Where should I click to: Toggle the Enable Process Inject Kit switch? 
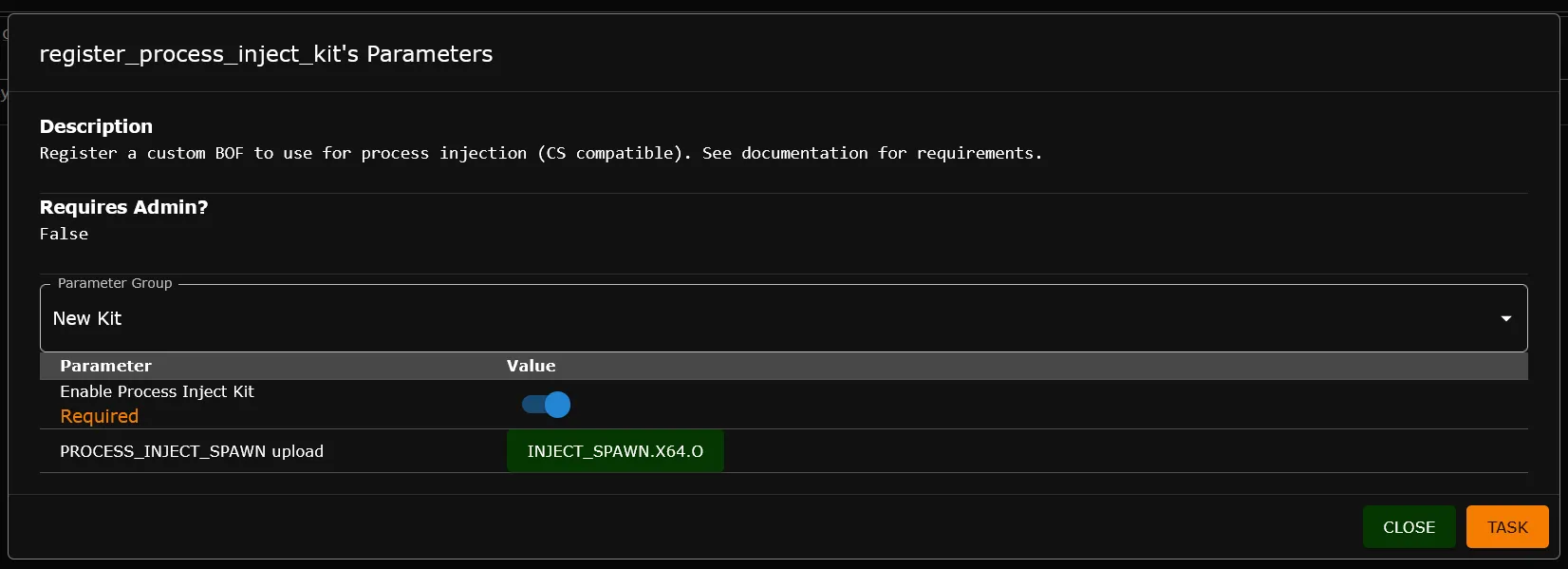tap(547, 405)
